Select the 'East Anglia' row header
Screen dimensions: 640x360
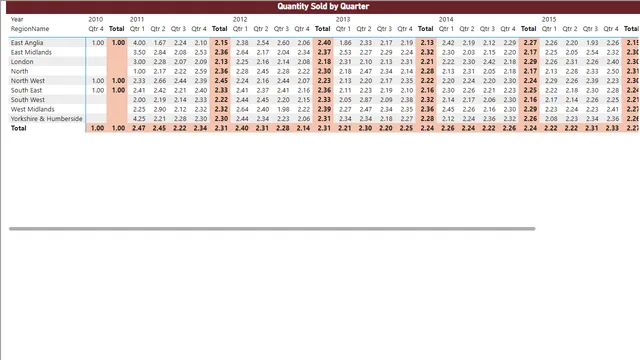pos(27,42)
